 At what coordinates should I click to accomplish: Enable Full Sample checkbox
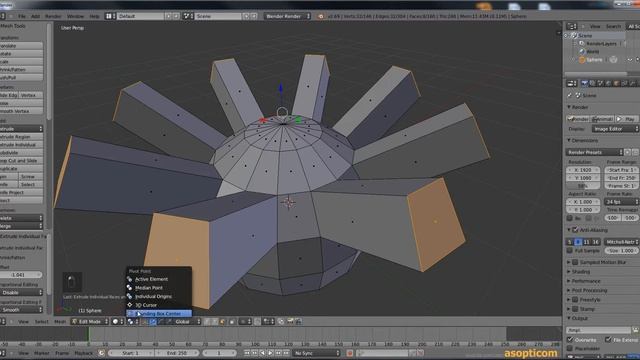coord(570,251)
